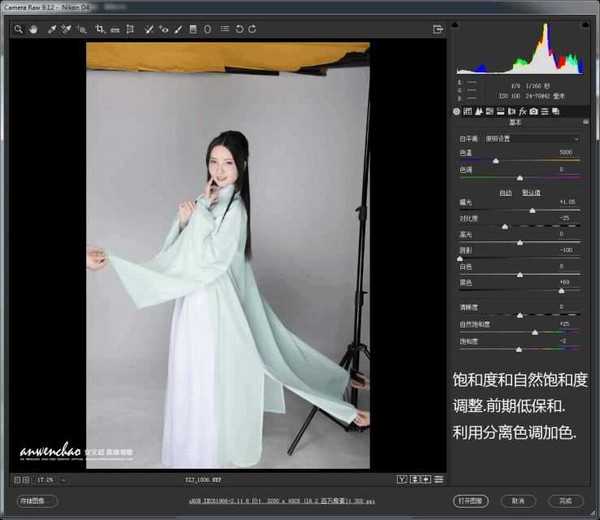
Task: Click the 曝光 exposure slider handle
Action: coord(532,211)
